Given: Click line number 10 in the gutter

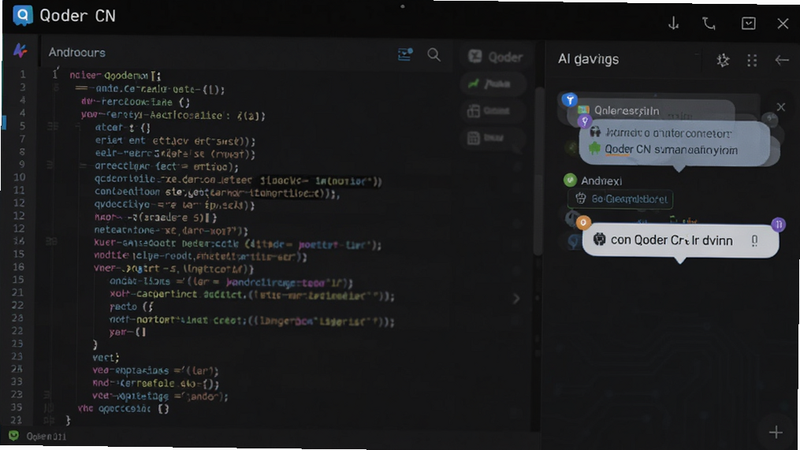Looking at the screenshot, I should tap(19, 177).
